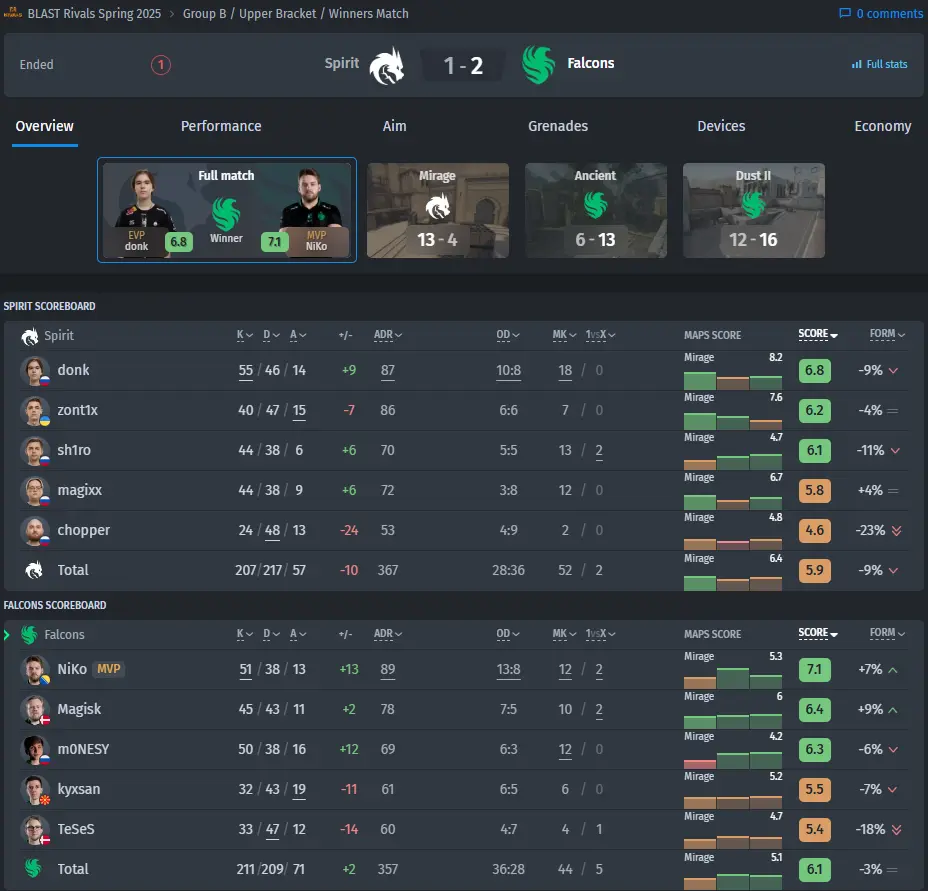Sort Spirit scoreboard by D column
The height and width of the screenshot is (891, 928).
coord(271,335)
